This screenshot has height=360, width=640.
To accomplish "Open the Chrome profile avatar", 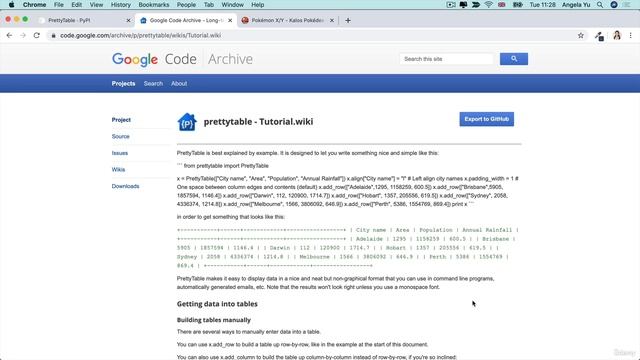I will point(617,36).
